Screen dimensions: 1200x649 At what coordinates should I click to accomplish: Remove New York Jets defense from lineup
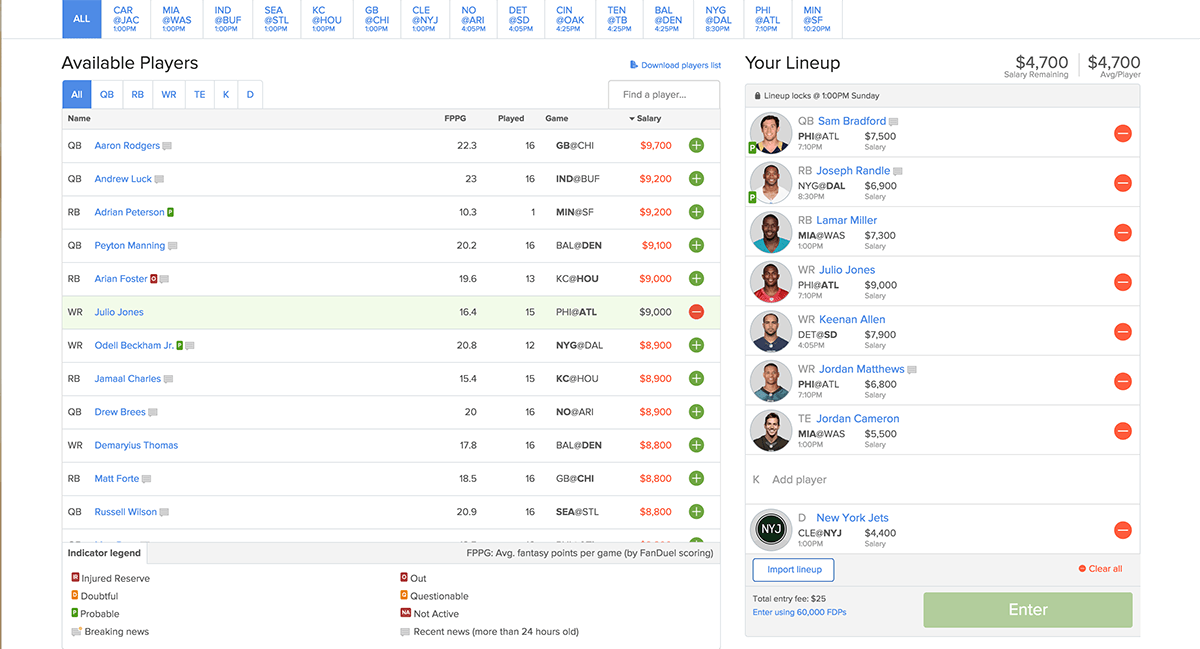1122,530
